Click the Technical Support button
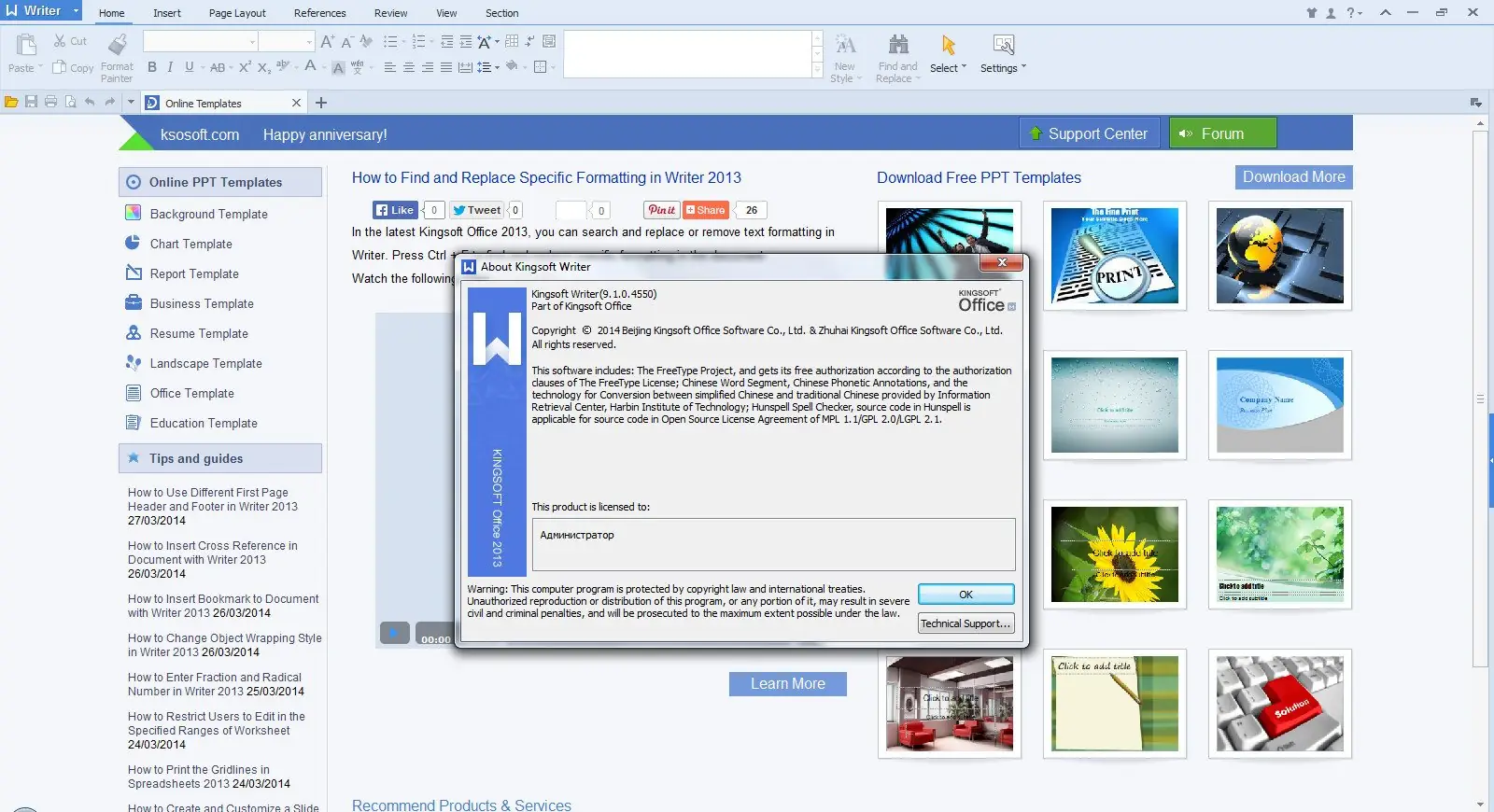The width and height of the screenshot is (1494, 812). (966, 623)
